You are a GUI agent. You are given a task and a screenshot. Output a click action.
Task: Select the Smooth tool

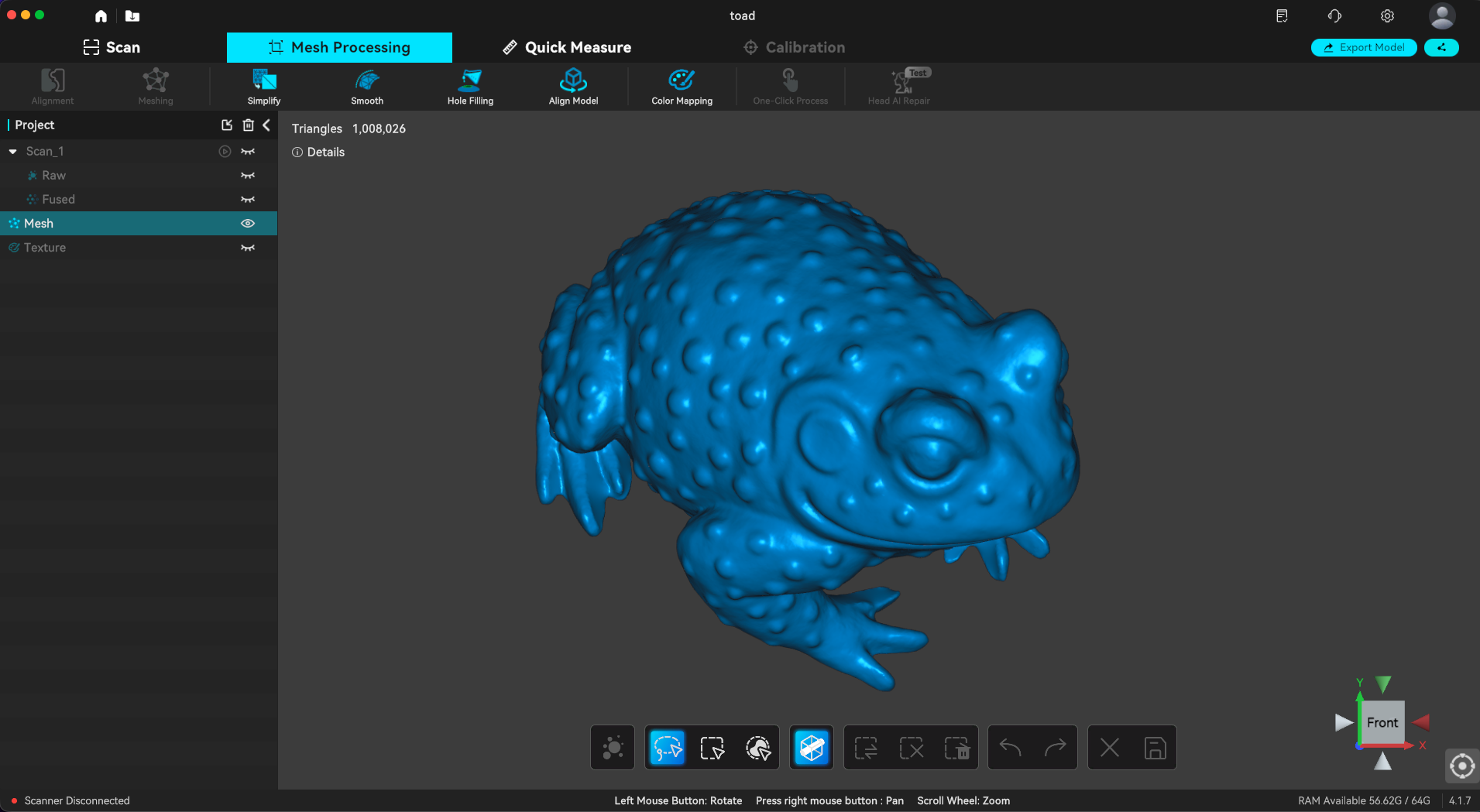[x=367, y=86]
